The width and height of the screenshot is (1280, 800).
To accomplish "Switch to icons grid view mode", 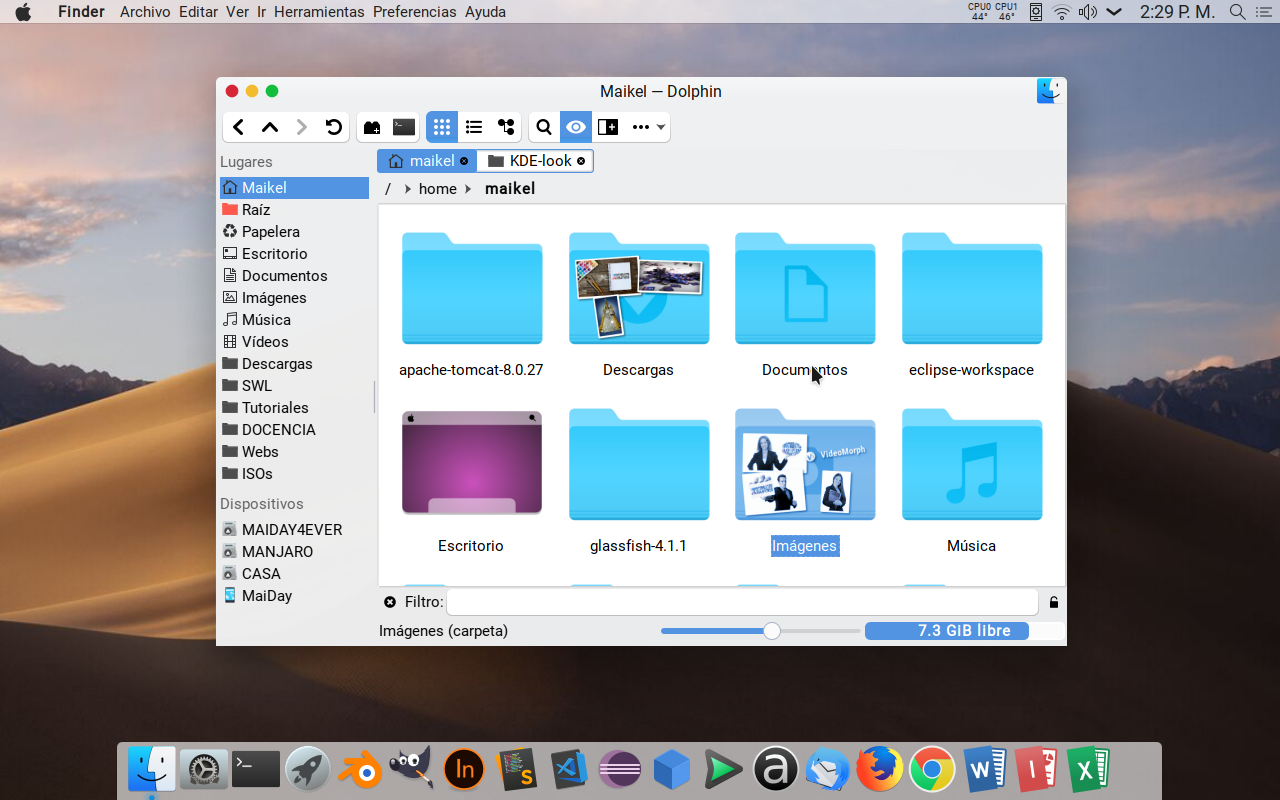I will coord(442,127).
